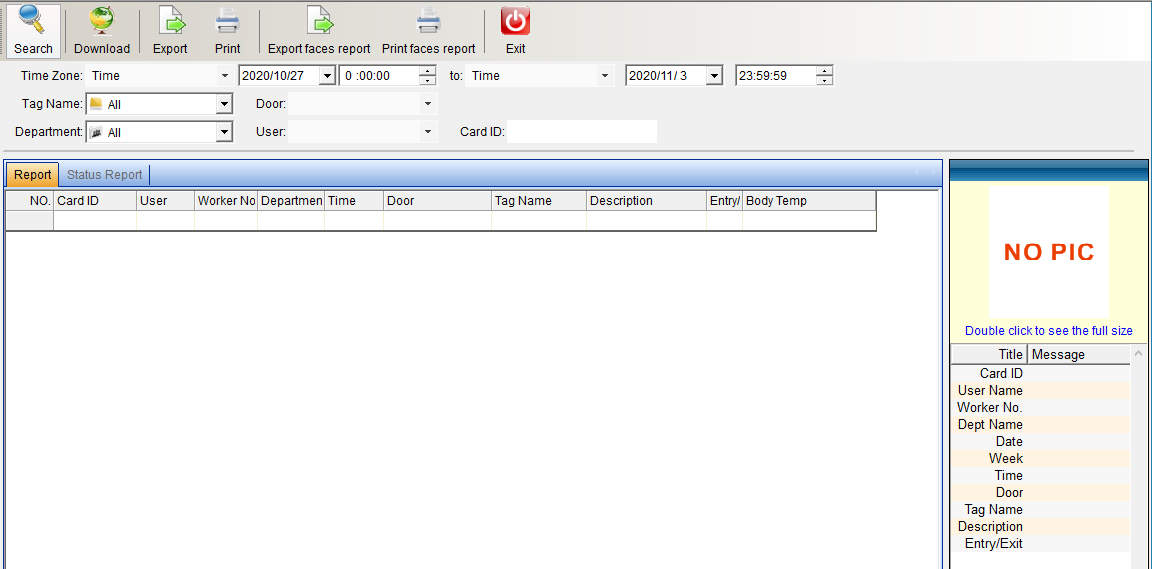This screenshot has width=1152, height=569.
Task: Click the NO PIC thumbnail image
Action: tap(1048, 252)
